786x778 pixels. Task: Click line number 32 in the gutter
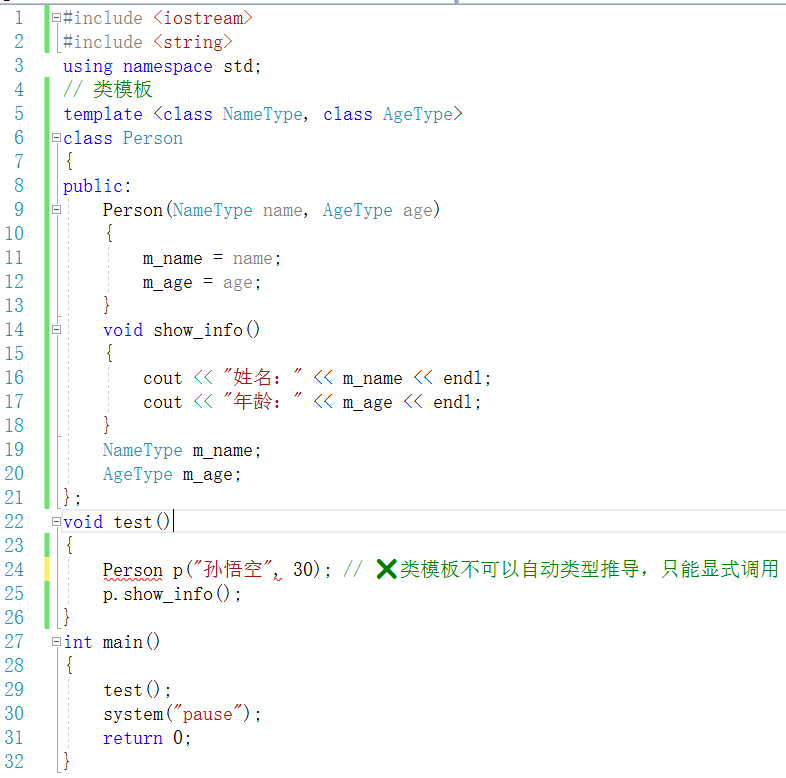[14, 762]
